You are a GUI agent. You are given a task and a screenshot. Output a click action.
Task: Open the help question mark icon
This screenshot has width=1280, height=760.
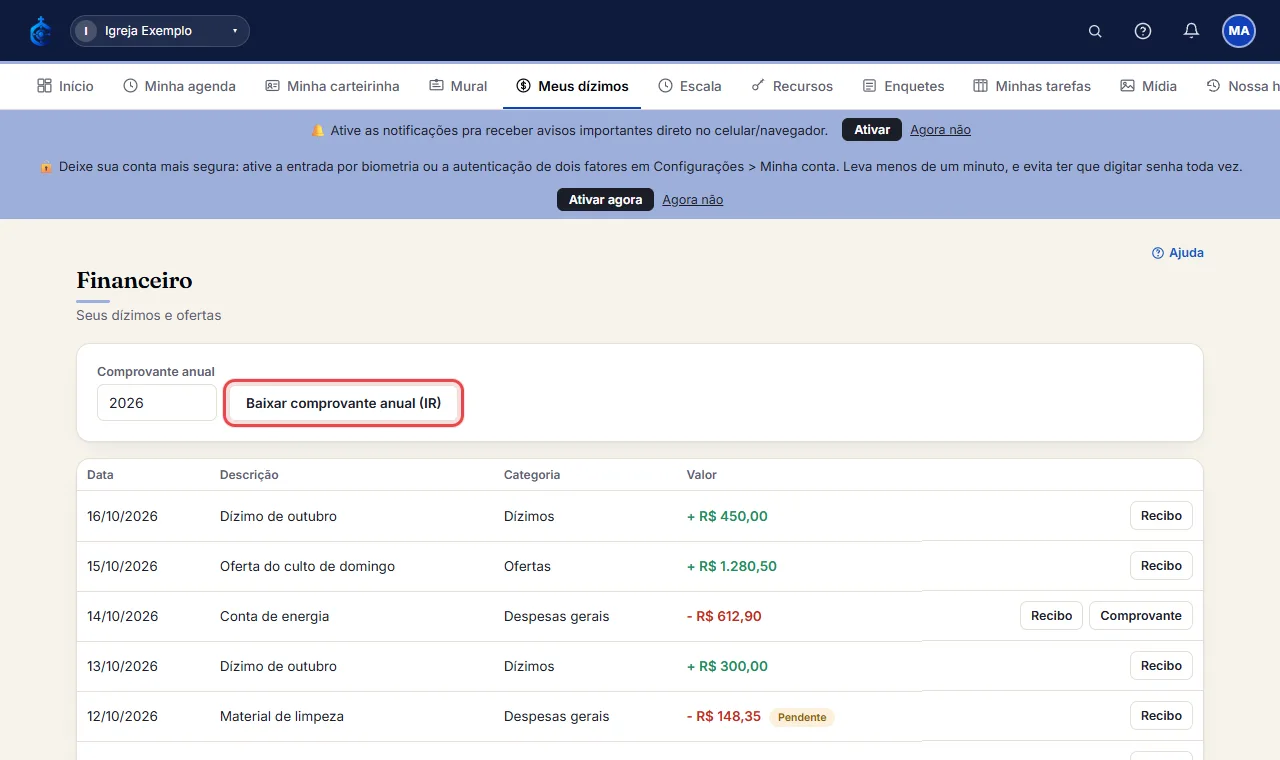pyautogui.click(x=1143, y=31)
